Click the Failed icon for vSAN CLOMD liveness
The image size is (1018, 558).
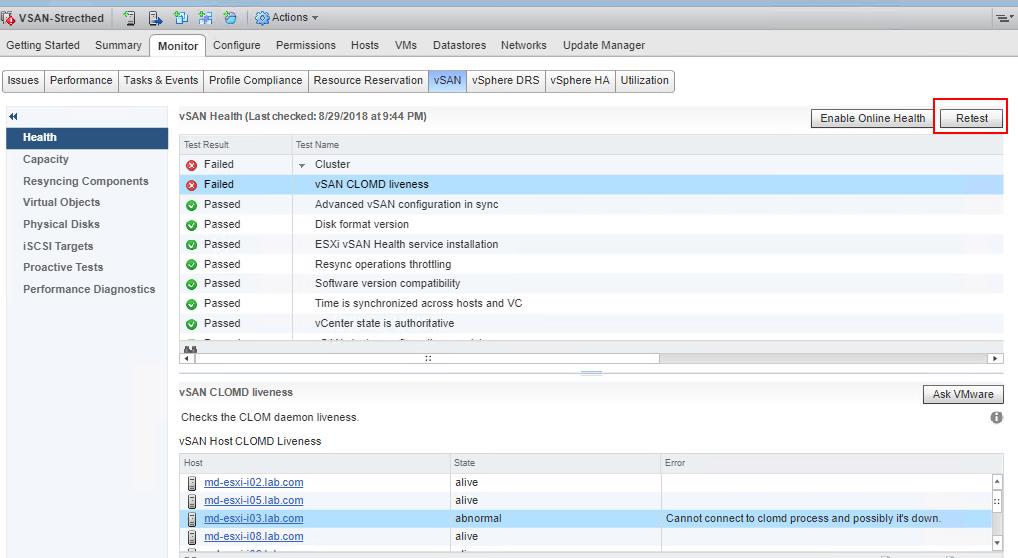click(192, 185)
